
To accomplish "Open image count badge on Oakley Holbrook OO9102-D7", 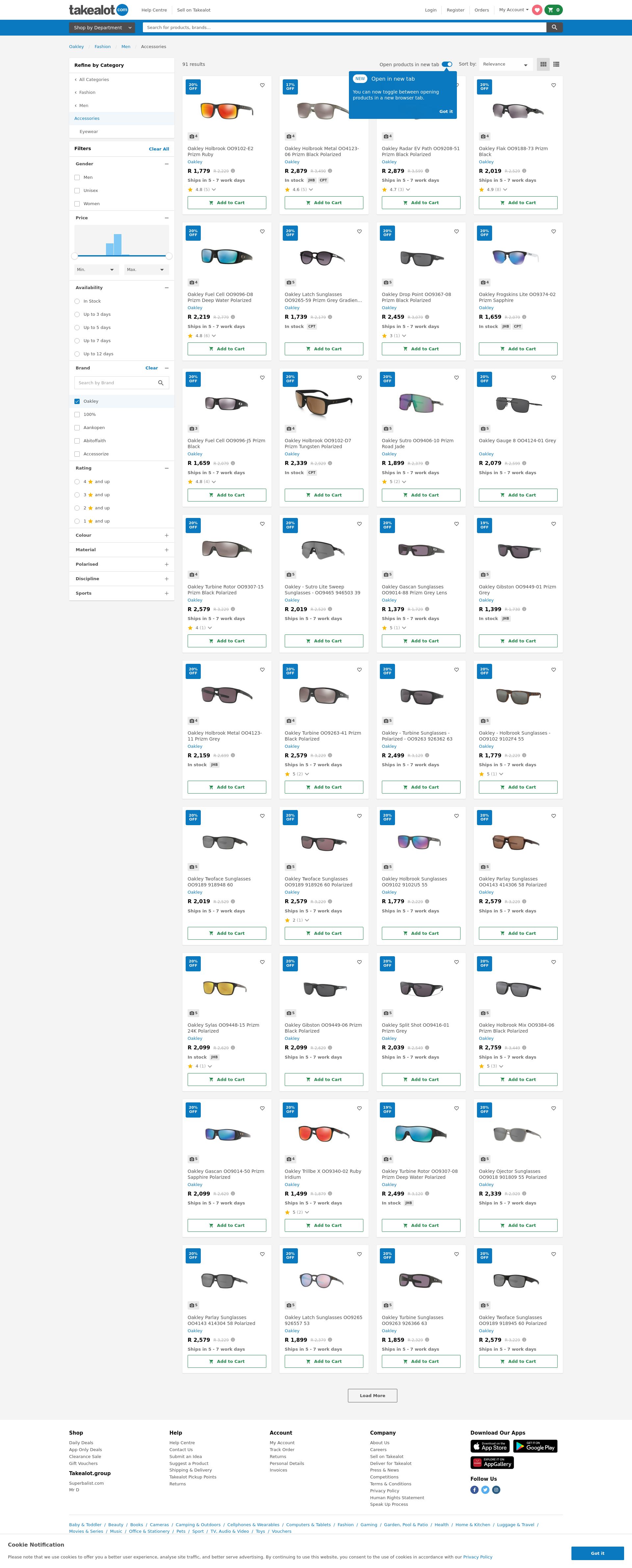I will pyautogui.click(x=291, y=428).
